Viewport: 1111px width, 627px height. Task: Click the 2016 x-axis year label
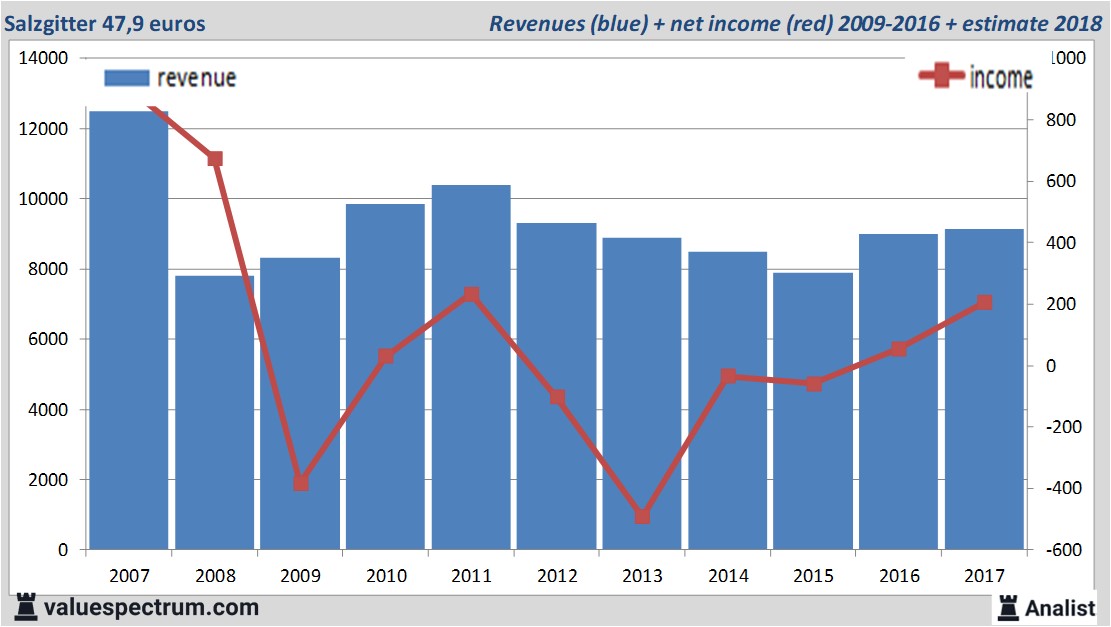pos(899,575)
